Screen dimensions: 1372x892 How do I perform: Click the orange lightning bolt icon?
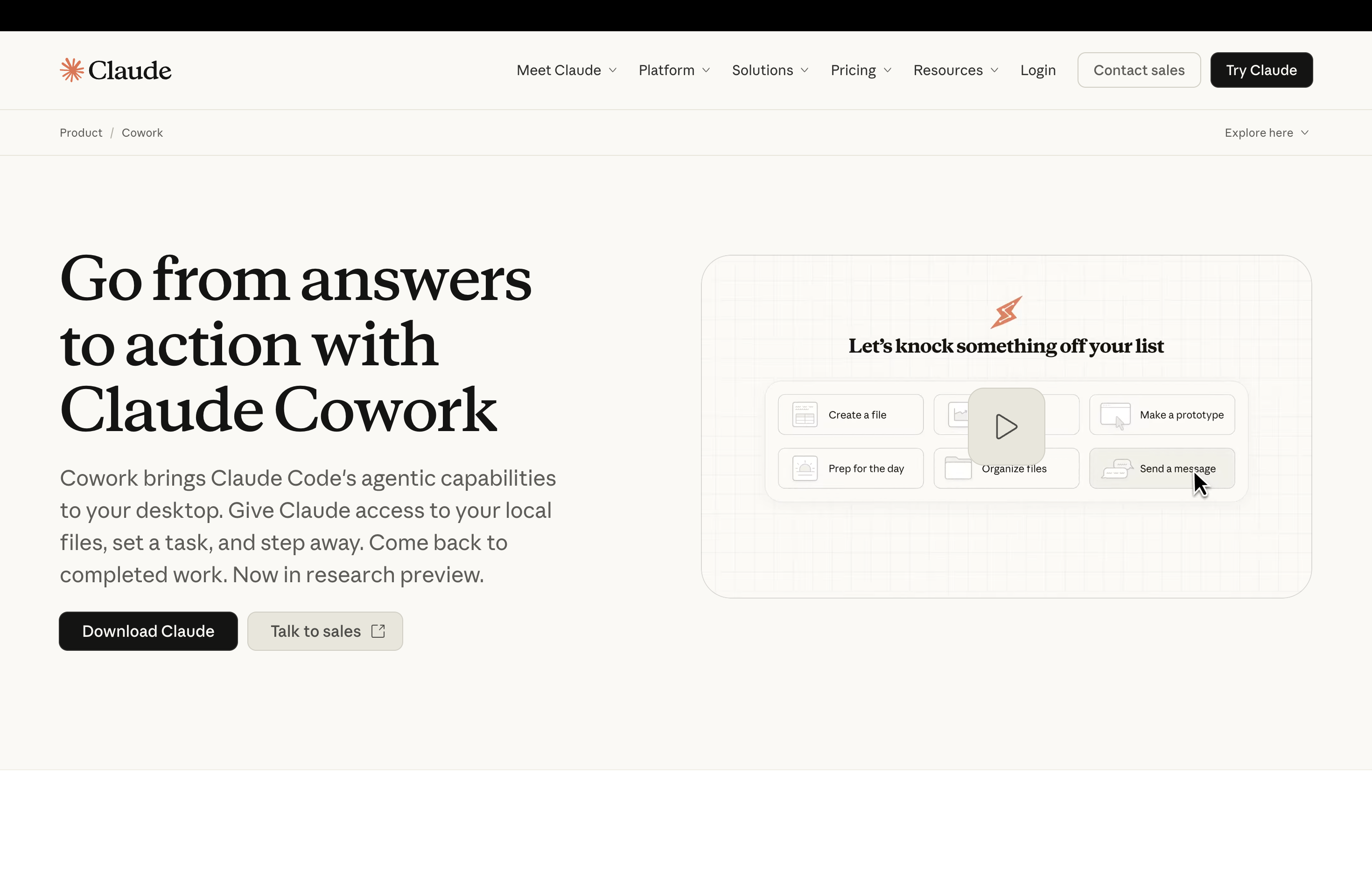pos(1007,312)
